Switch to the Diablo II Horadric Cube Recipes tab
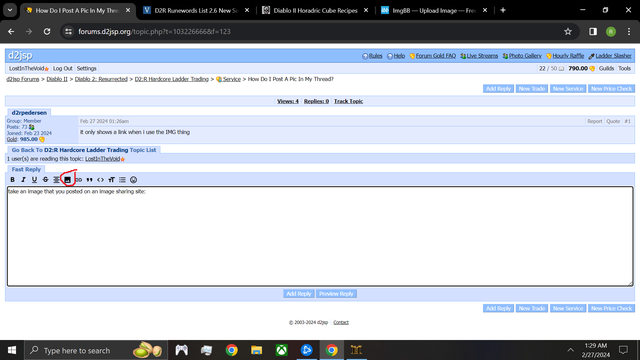This screenshot has width=640, height=360. (315, 10)
